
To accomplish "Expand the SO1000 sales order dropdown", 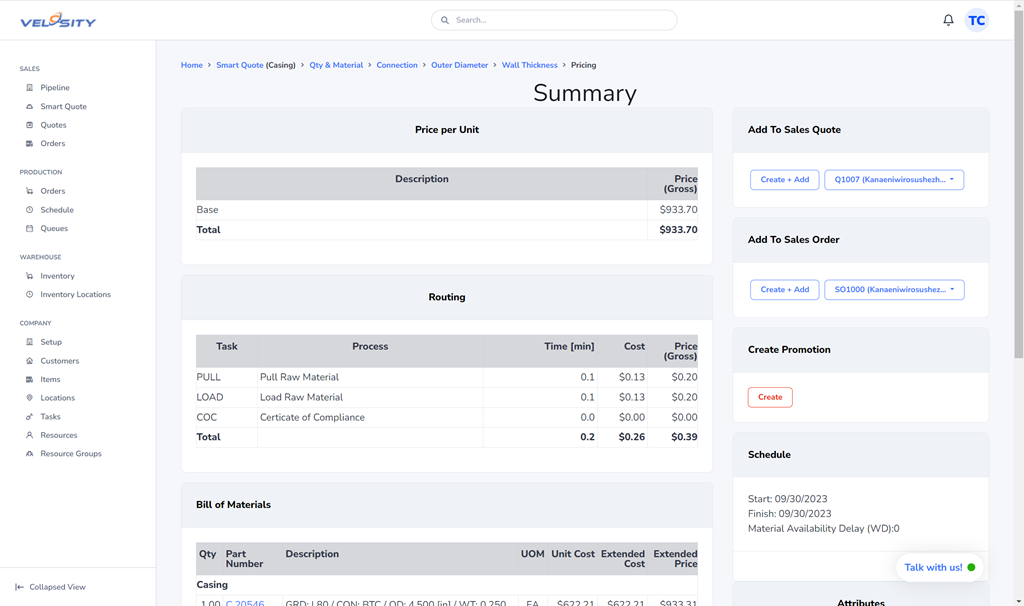I will pyautogui.click(x=893, y=290).
